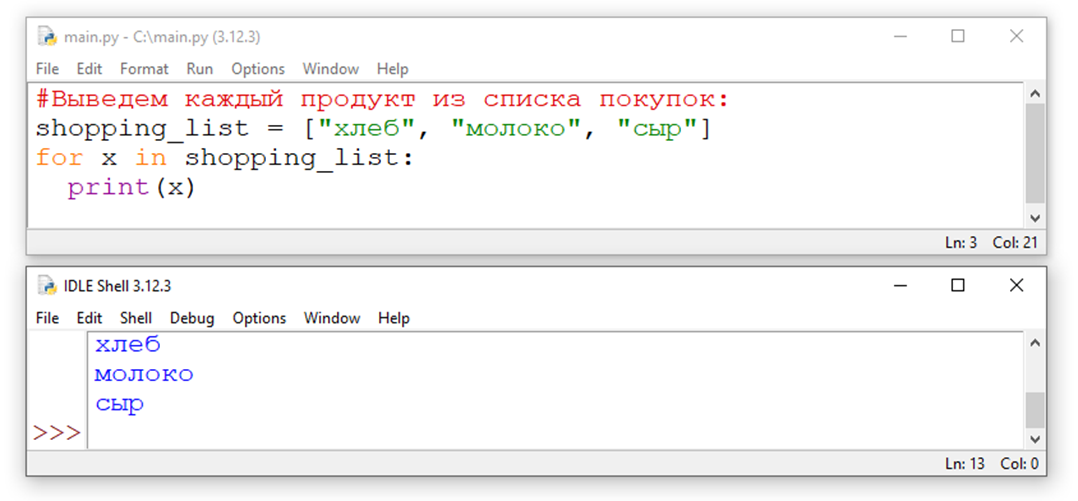Click Col: 21 in editor status bar
This screenshot has height=501, width=1078.
pos(1015,243)
